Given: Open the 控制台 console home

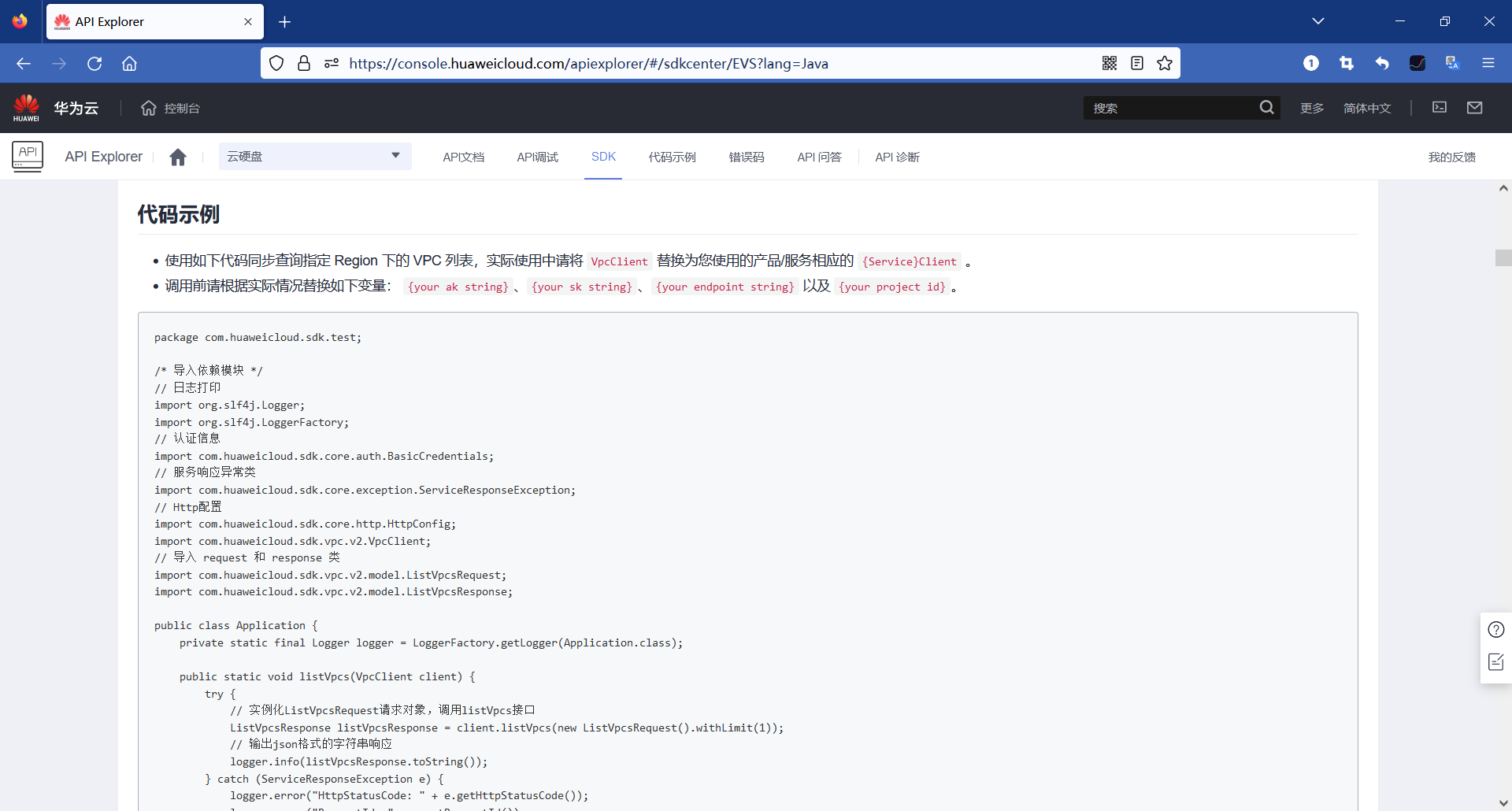Looking at the screenshot, I should click(x=171, y=108).
